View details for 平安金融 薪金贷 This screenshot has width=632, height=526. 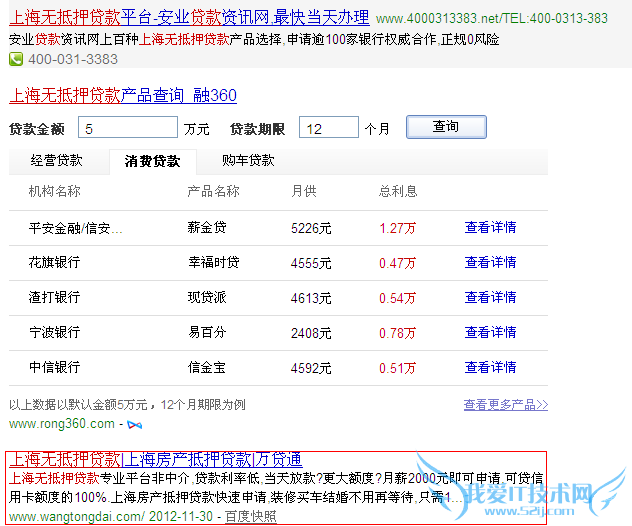click(490, 228)
